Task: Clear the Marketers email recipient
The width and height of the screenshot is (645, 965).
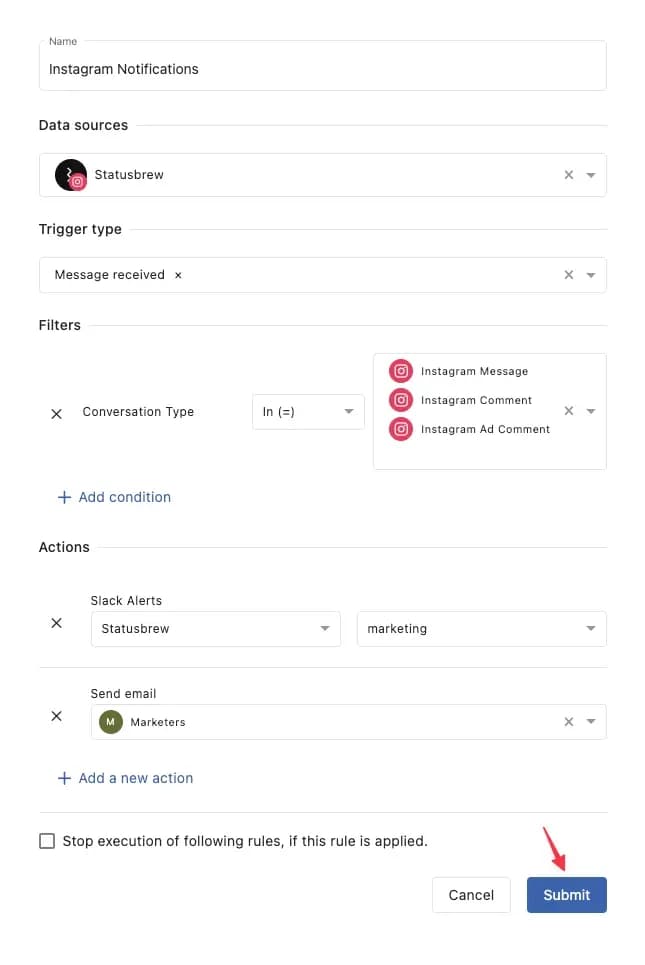Action: coord(568,721)
